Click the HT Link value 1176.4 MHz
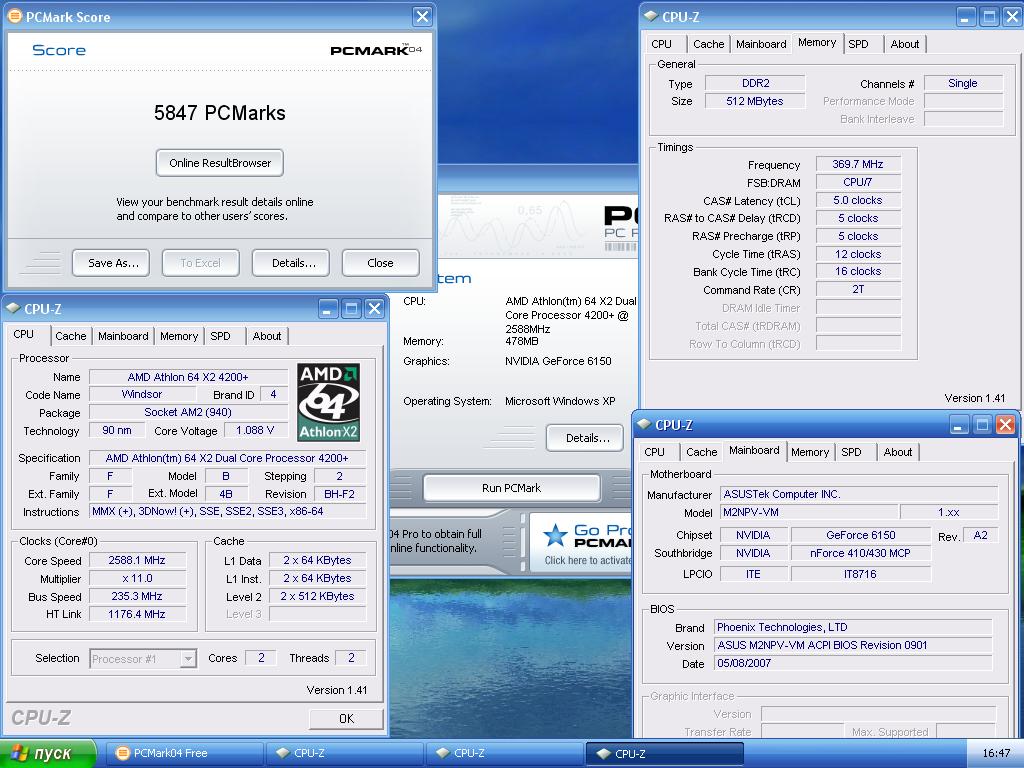1024x768 pixels. (137, 614)
